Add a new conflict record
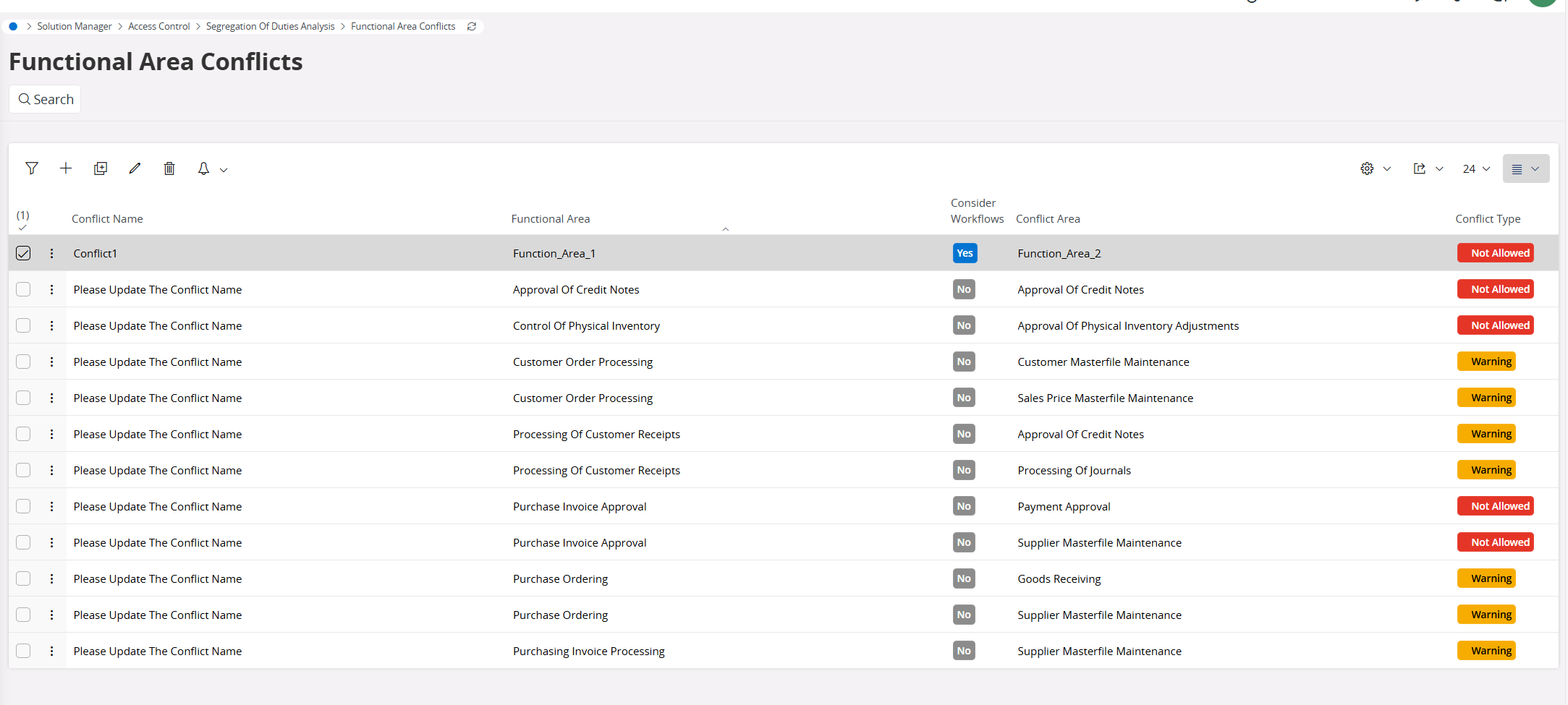This screenshot has width=1568, height=705. click(x=66, y=168)
